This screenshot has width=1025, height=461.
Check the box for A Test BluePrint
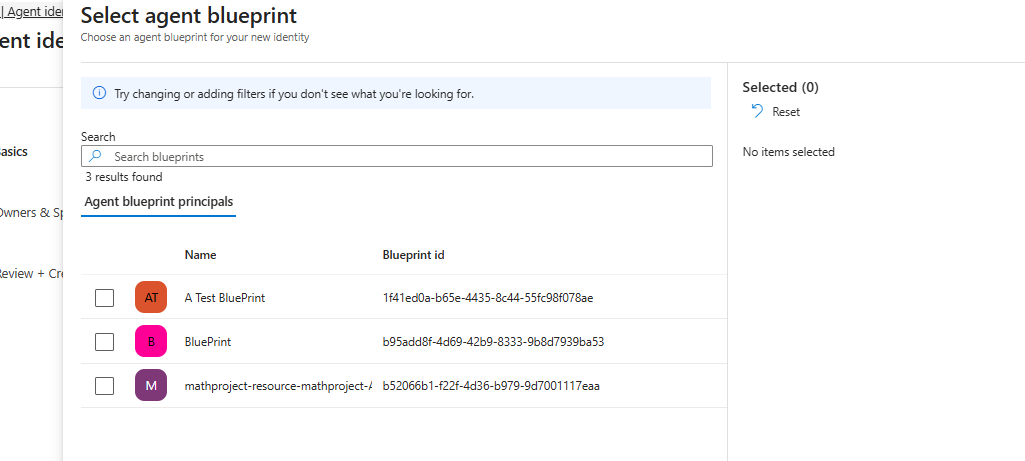click(104, 298)
